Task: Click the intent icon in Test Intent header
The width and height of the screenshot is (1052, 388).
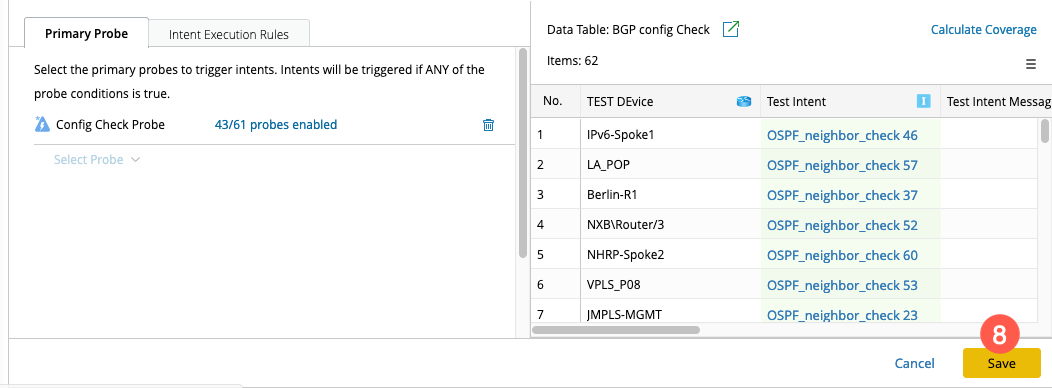Action: click(x=923, y=102)
